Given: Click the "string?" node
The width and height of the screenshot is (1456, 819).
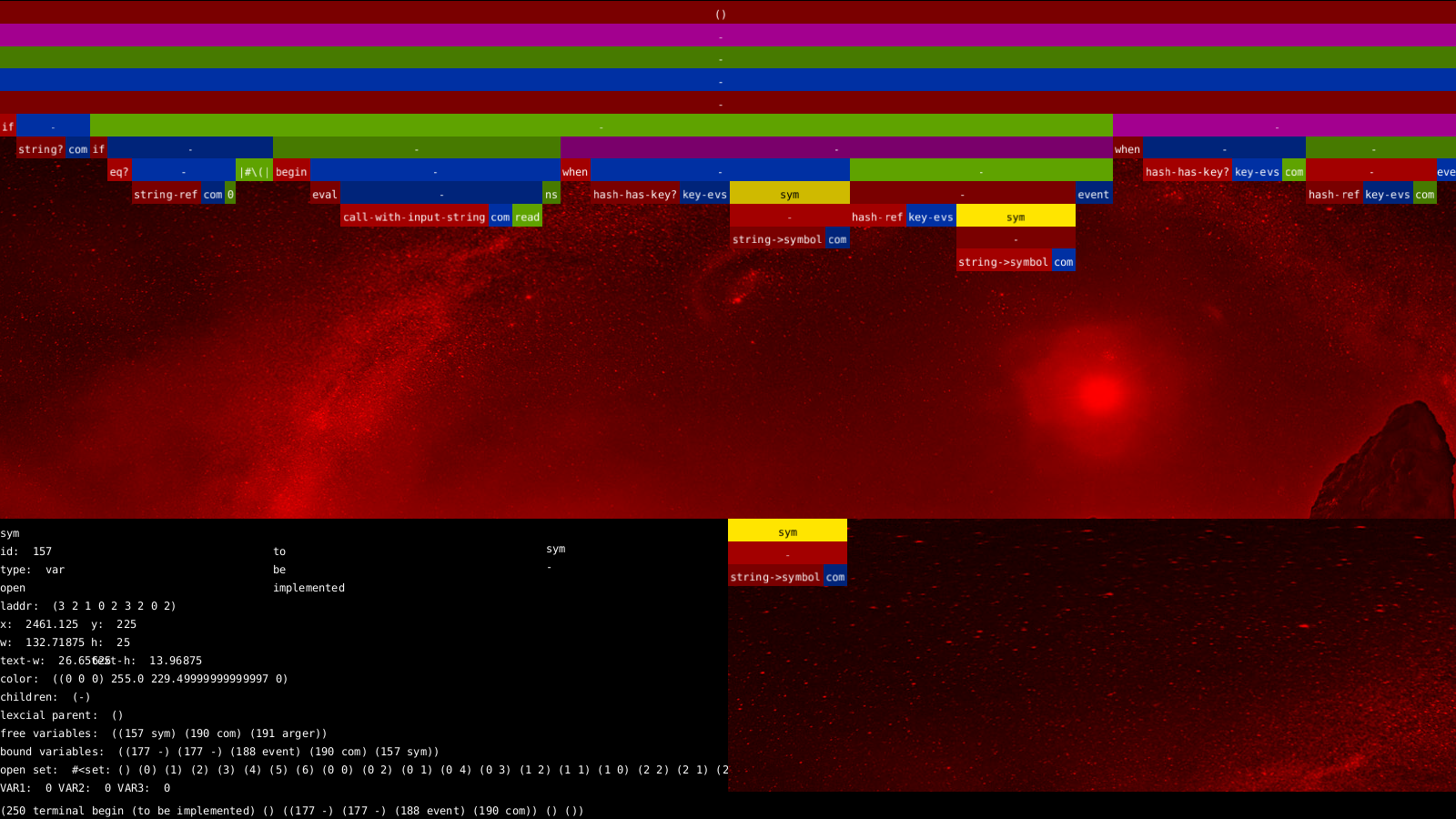Looking at the screenshot, I should (40, 149).
